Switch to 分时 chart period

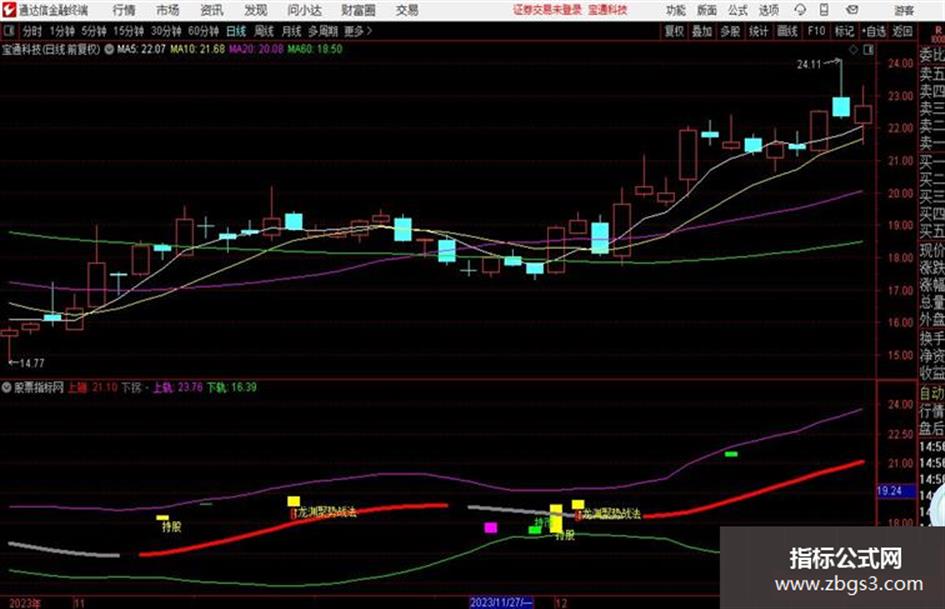[32, 31]
